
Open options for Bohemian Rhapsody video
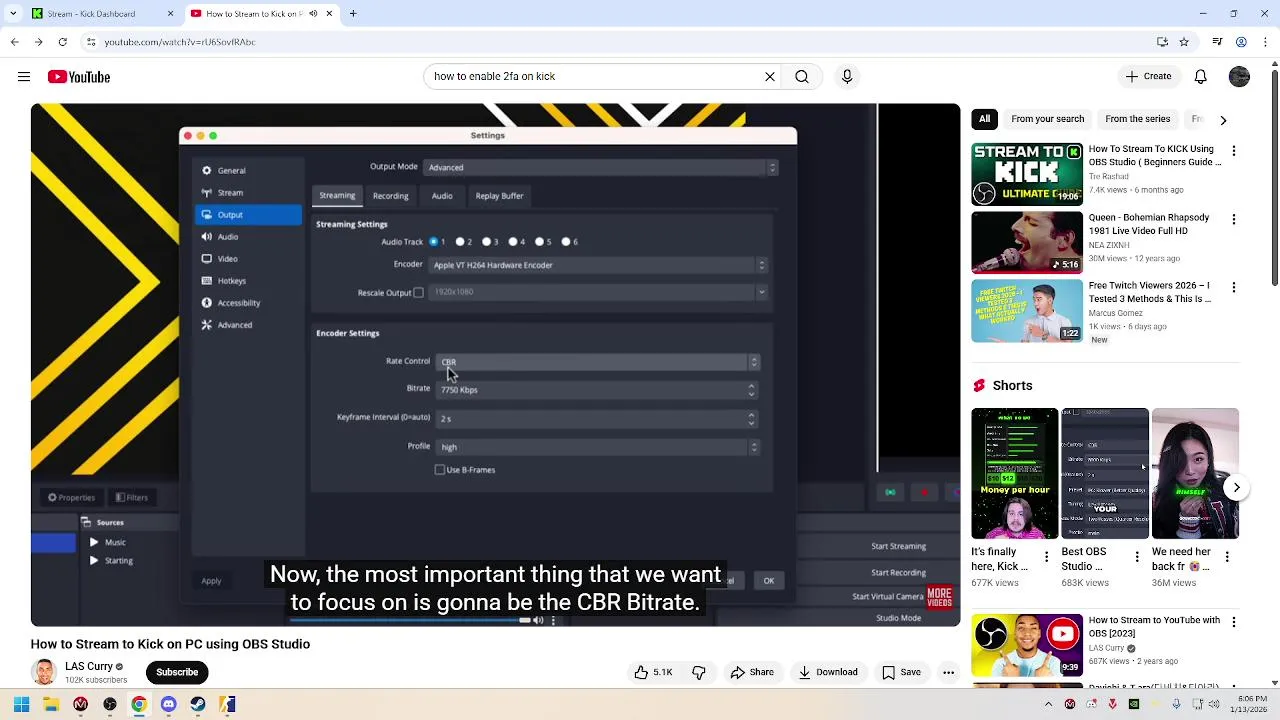tap(1234, 219)
